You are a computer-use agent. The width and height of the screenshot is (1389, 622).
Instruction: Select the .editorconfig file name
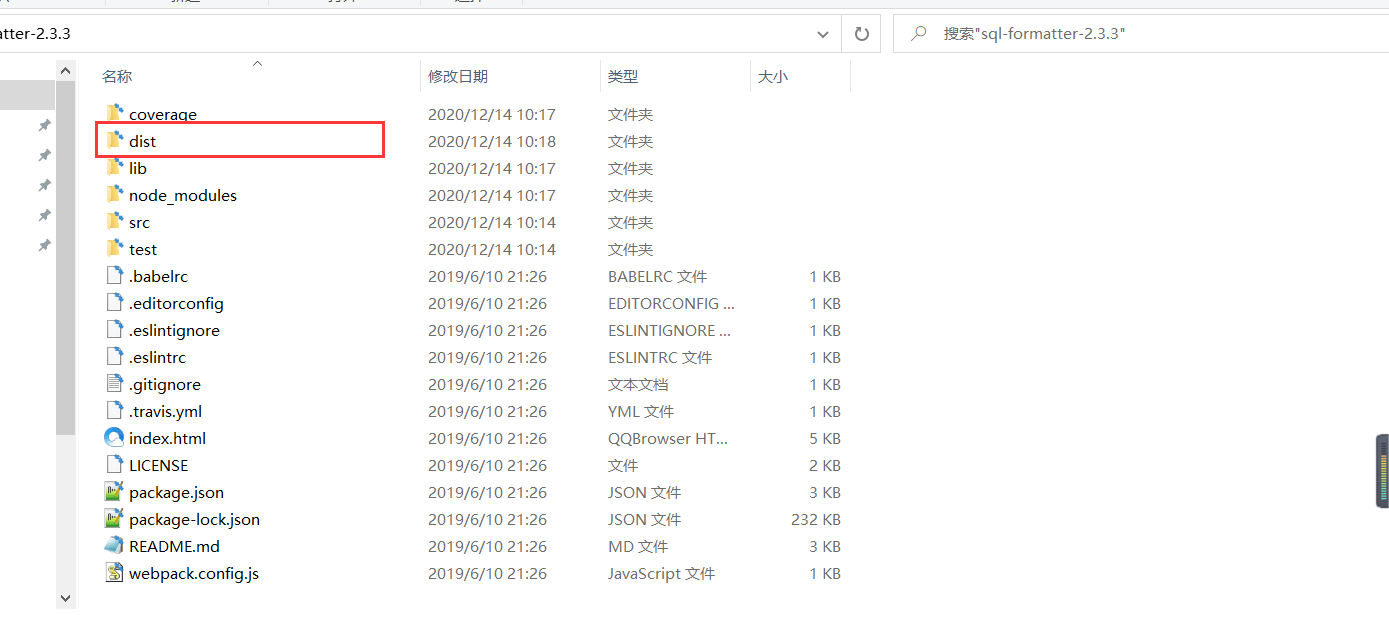point(176,303)
